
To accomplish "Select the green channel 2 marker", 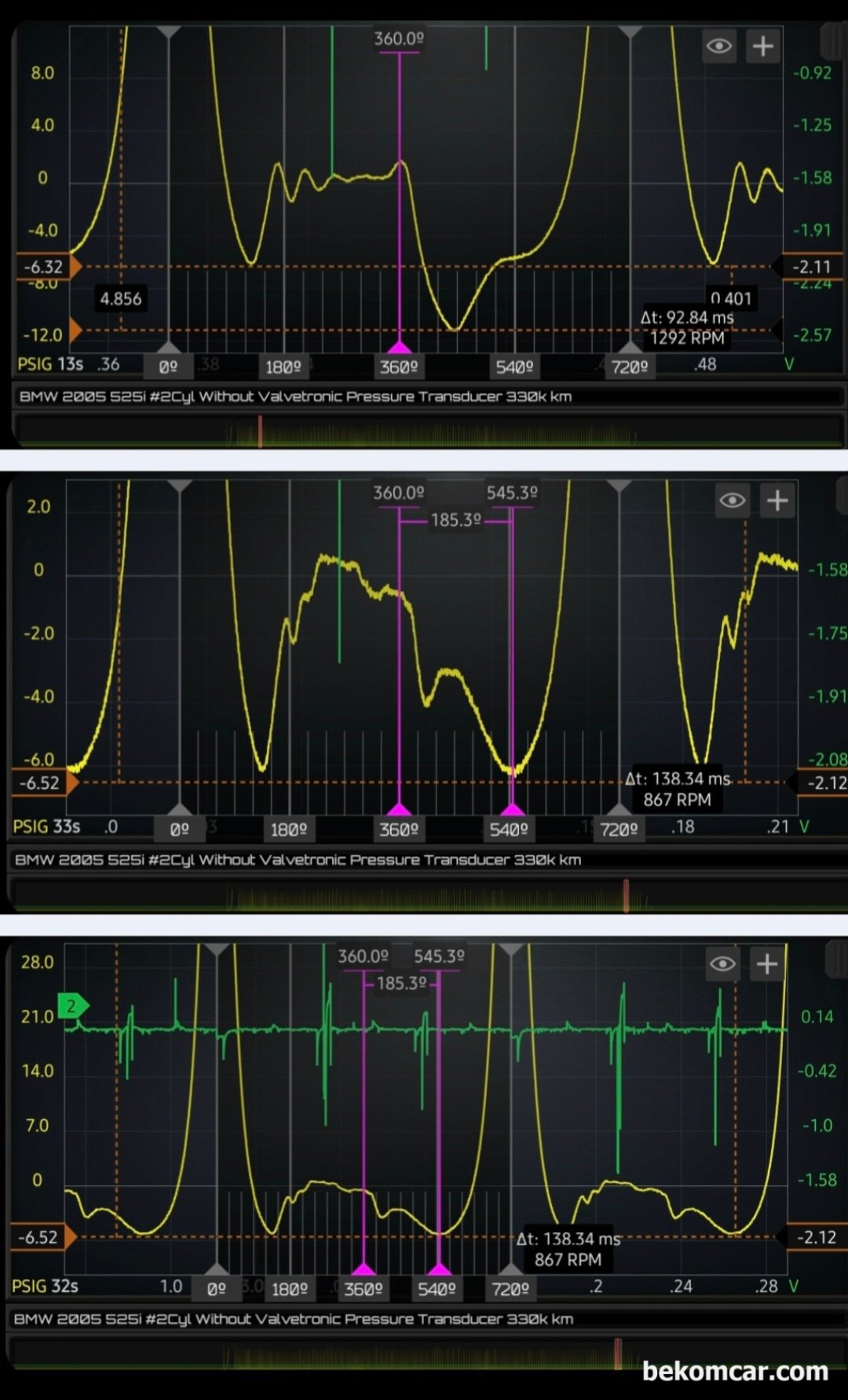I will (73, 1005).
